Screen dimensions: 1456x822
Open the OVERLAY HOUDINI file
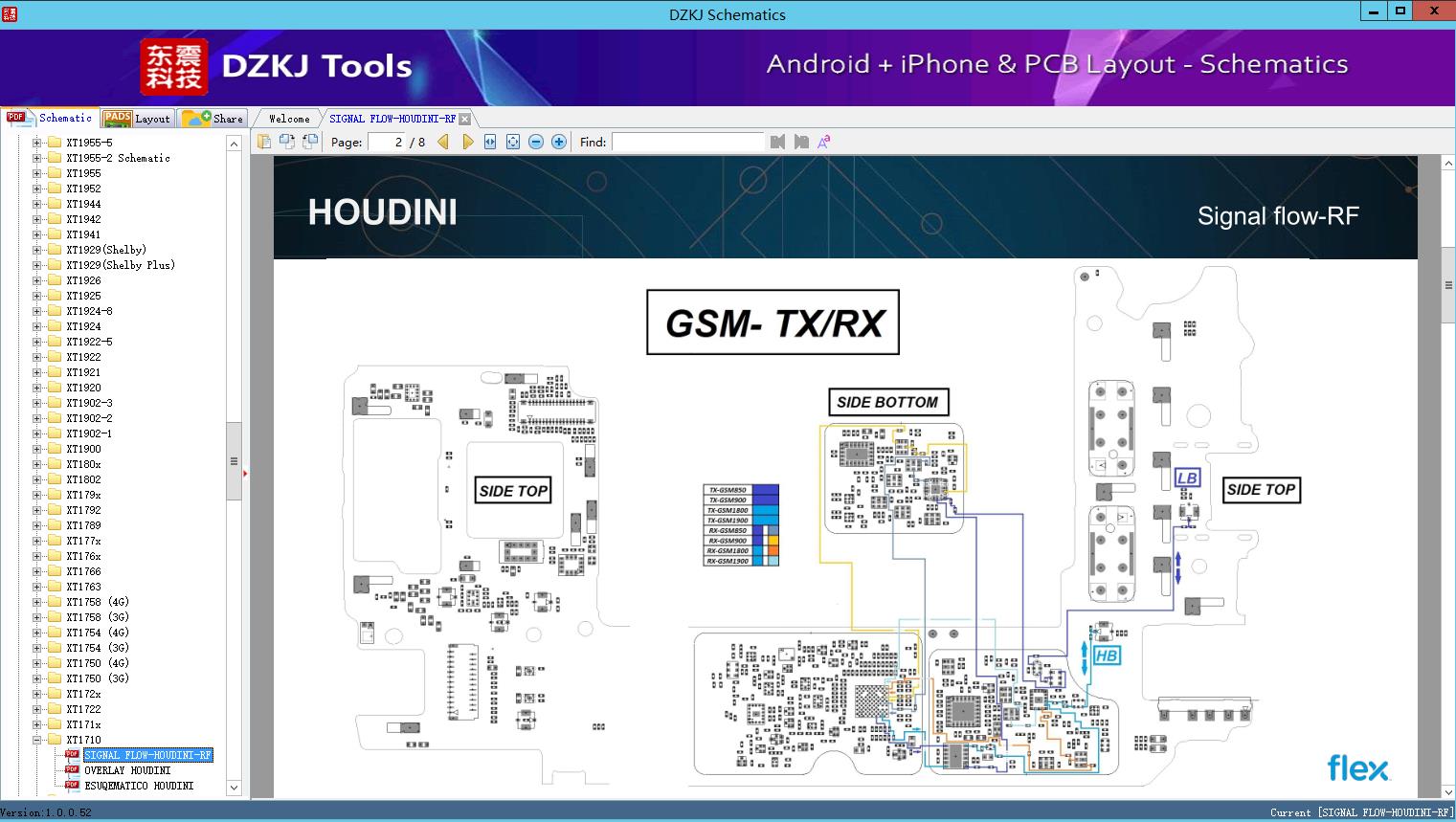coord(127,770)
